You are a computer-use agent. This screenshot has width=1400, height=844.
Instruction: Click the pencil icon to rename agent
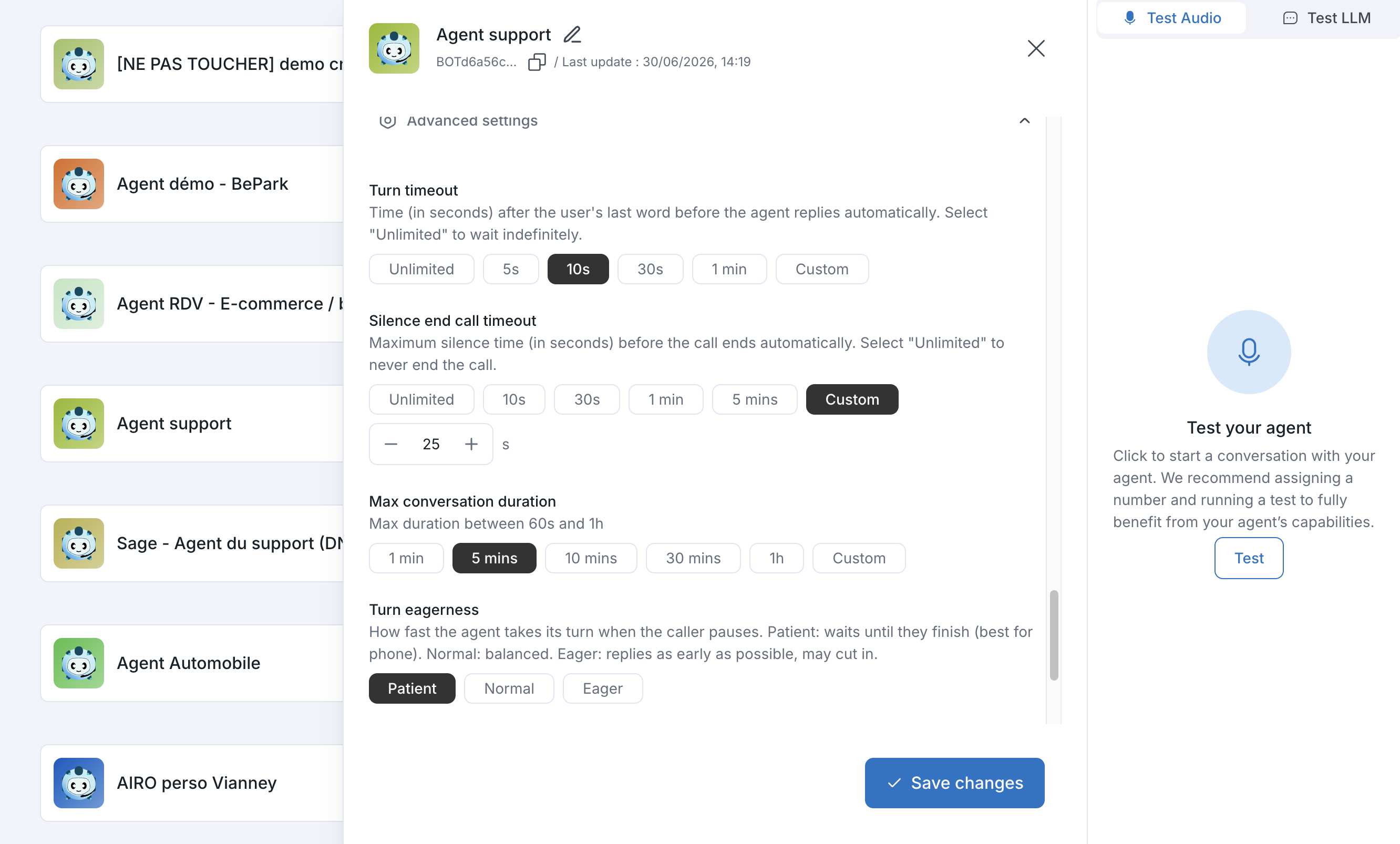(x=572, y=35)
